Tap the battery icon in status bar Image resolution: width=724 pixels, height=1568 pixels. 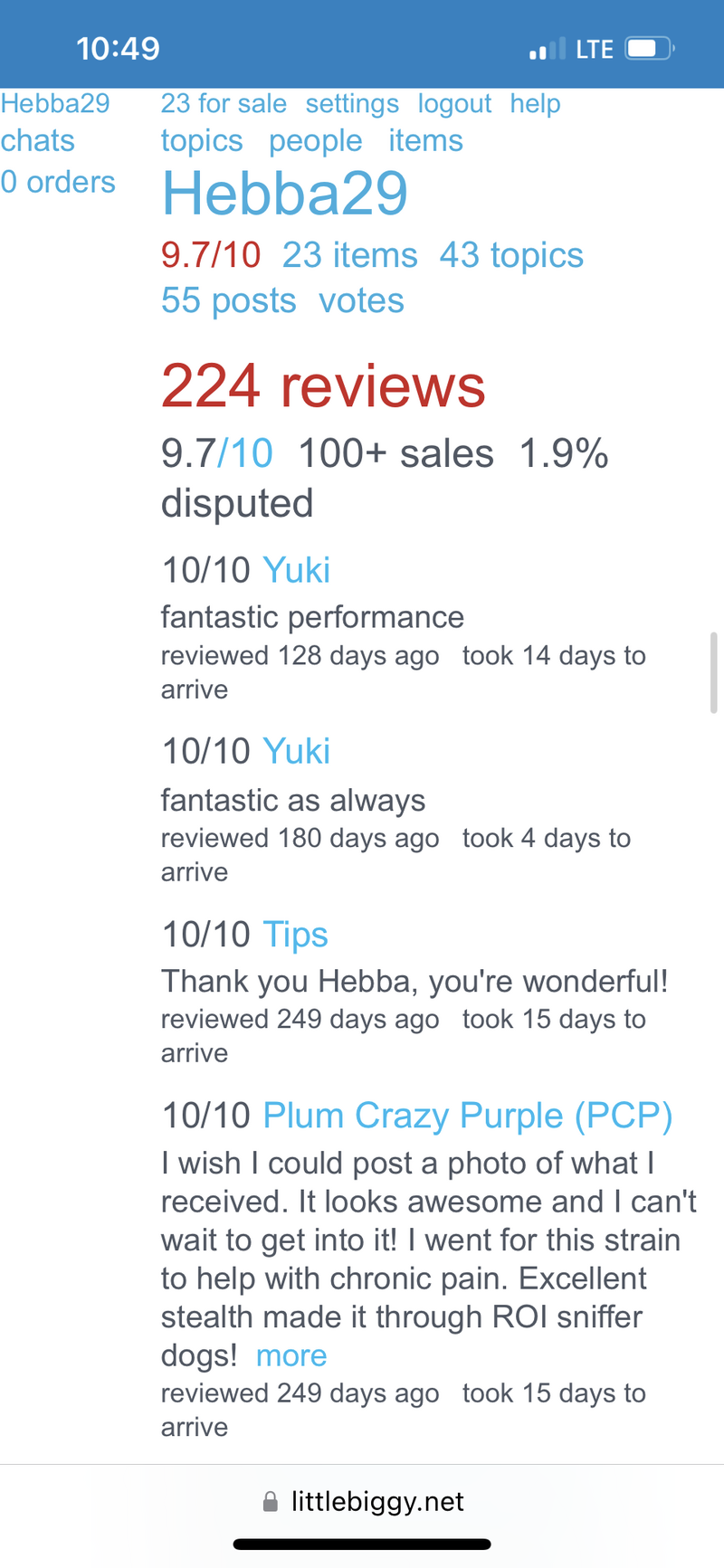click(x=650, y=48)
